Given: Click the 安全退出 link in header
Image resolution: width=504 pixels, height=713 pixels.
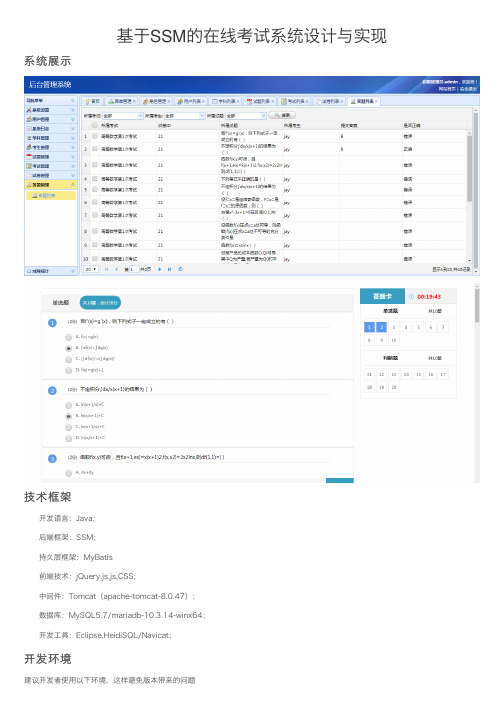Looking at the screenshot, I should coord(468,89).
